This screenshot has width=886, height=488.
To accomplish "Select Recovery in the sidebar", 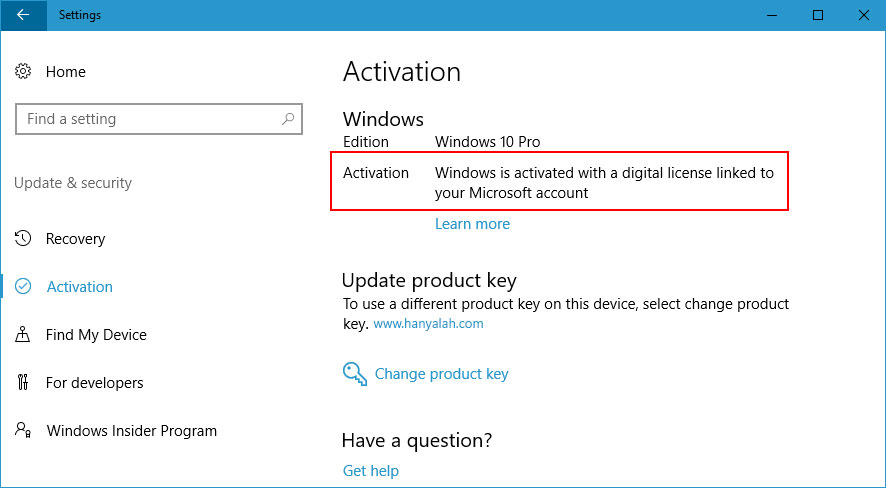I will click(x=75, y=239).
